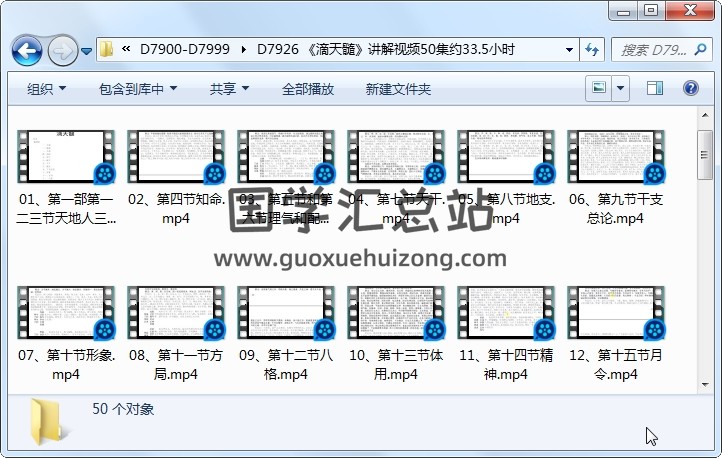This screenshot has height=459, width=722.
Task: Select video 08、第十一节方局.mp4
Action: coord(176,334)
